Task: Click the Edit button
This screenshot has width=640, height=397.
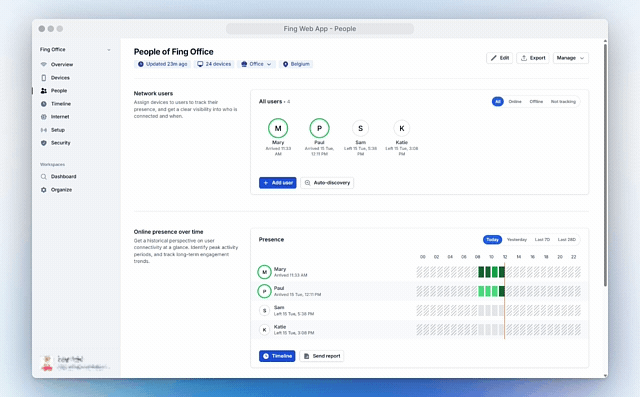Action: 500,58
